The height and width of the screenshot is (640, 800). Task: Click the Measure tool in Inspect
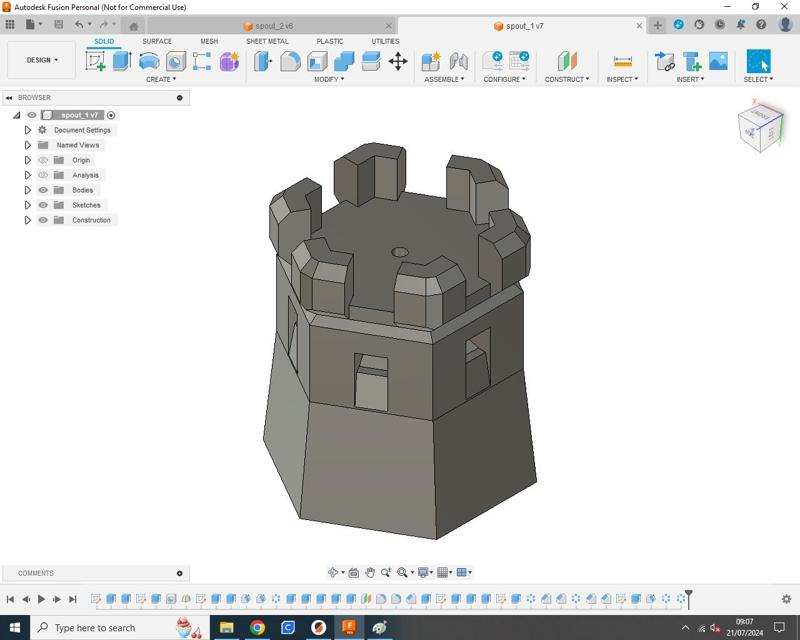tap(622, 61)
